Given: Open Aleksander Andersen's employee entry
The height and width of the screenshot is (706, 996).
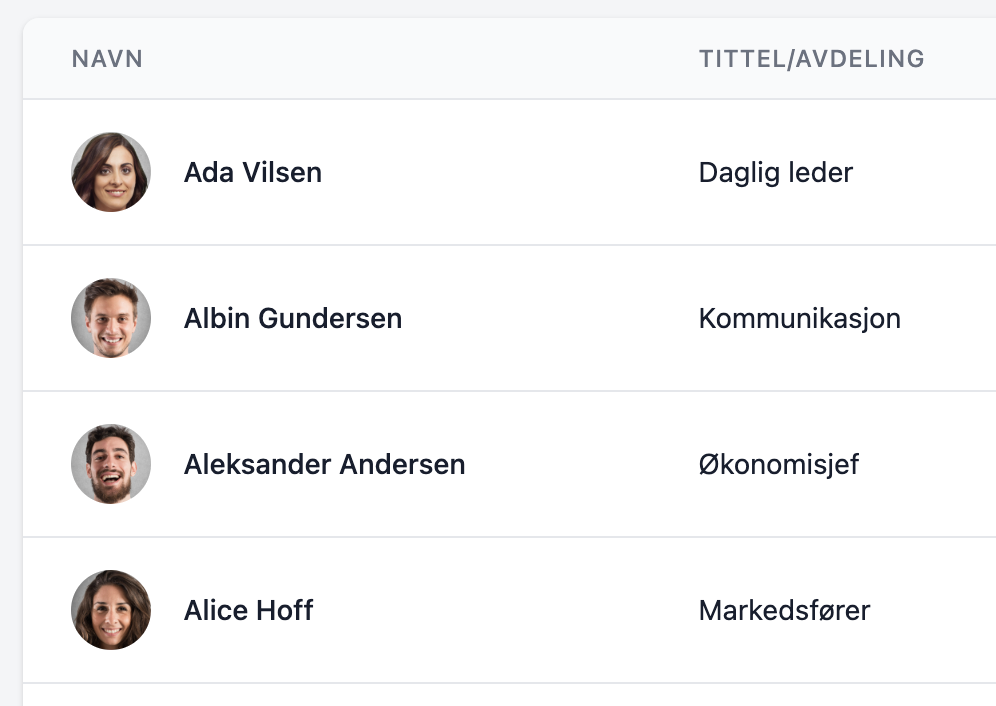Looking at the screenshot, I should pyautogui.click(x=325, y=464).
